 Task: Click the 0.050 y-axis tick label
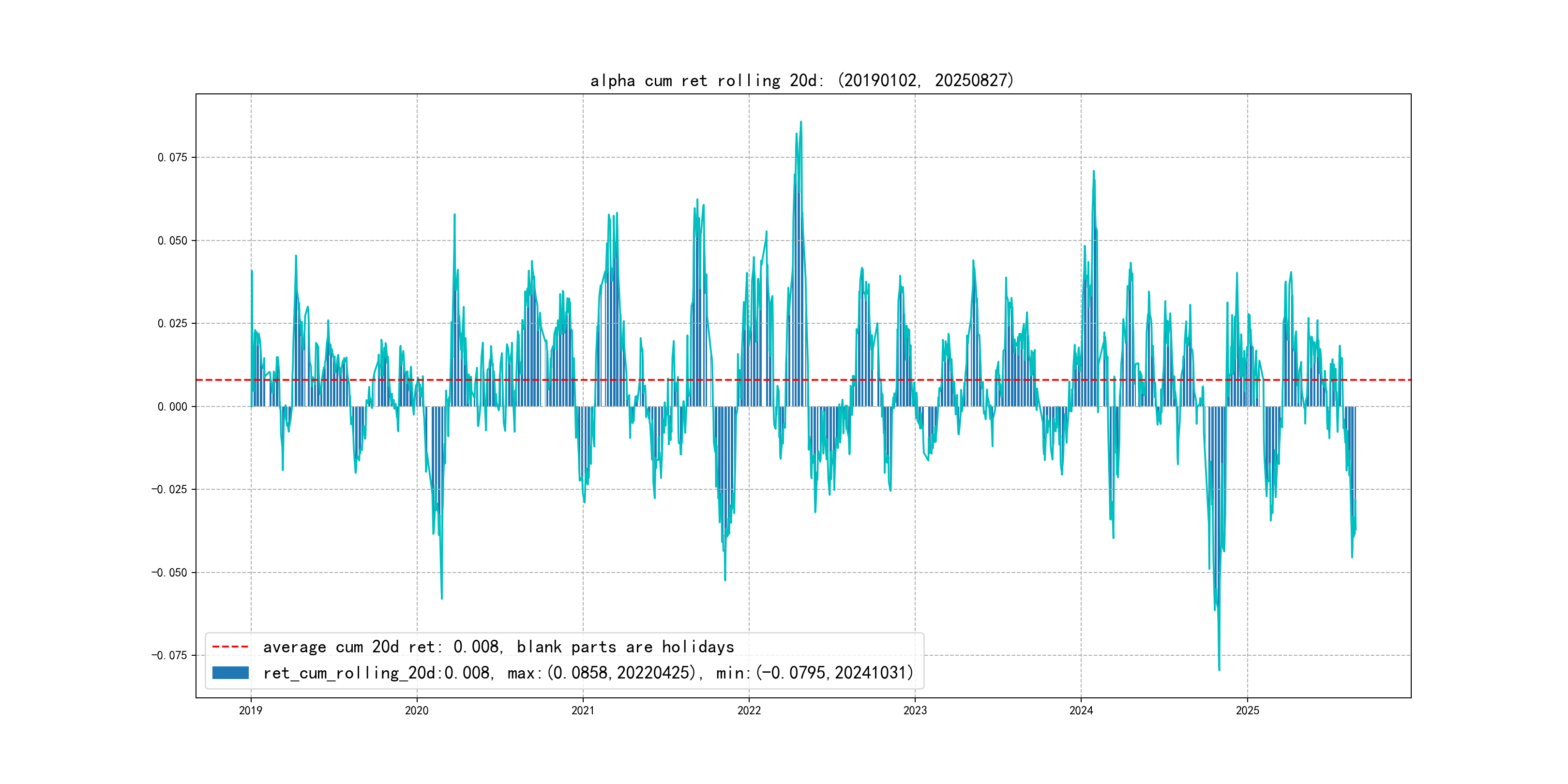click(172, 241)
